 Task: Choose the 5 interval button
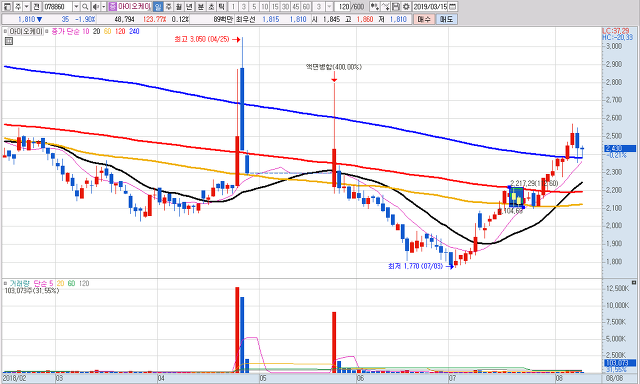tap(254, 7)
